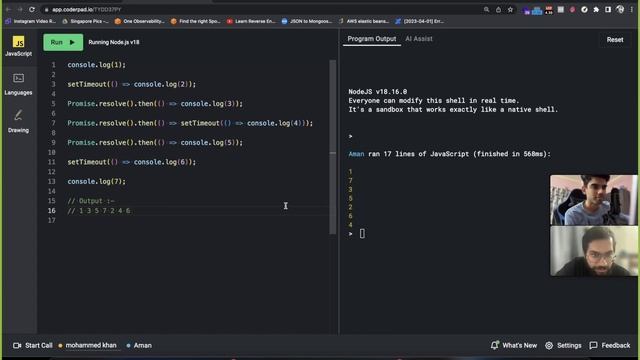This screenshot has height=360, width=640.
Task: Open Instagram Video bookmark
Action: pos(31,21)
